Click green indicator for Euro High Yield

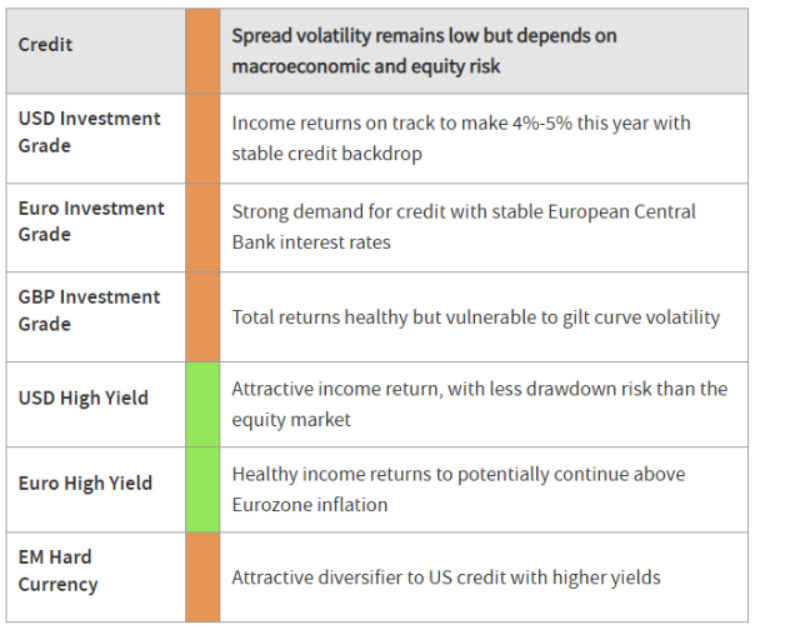[203, 489]
